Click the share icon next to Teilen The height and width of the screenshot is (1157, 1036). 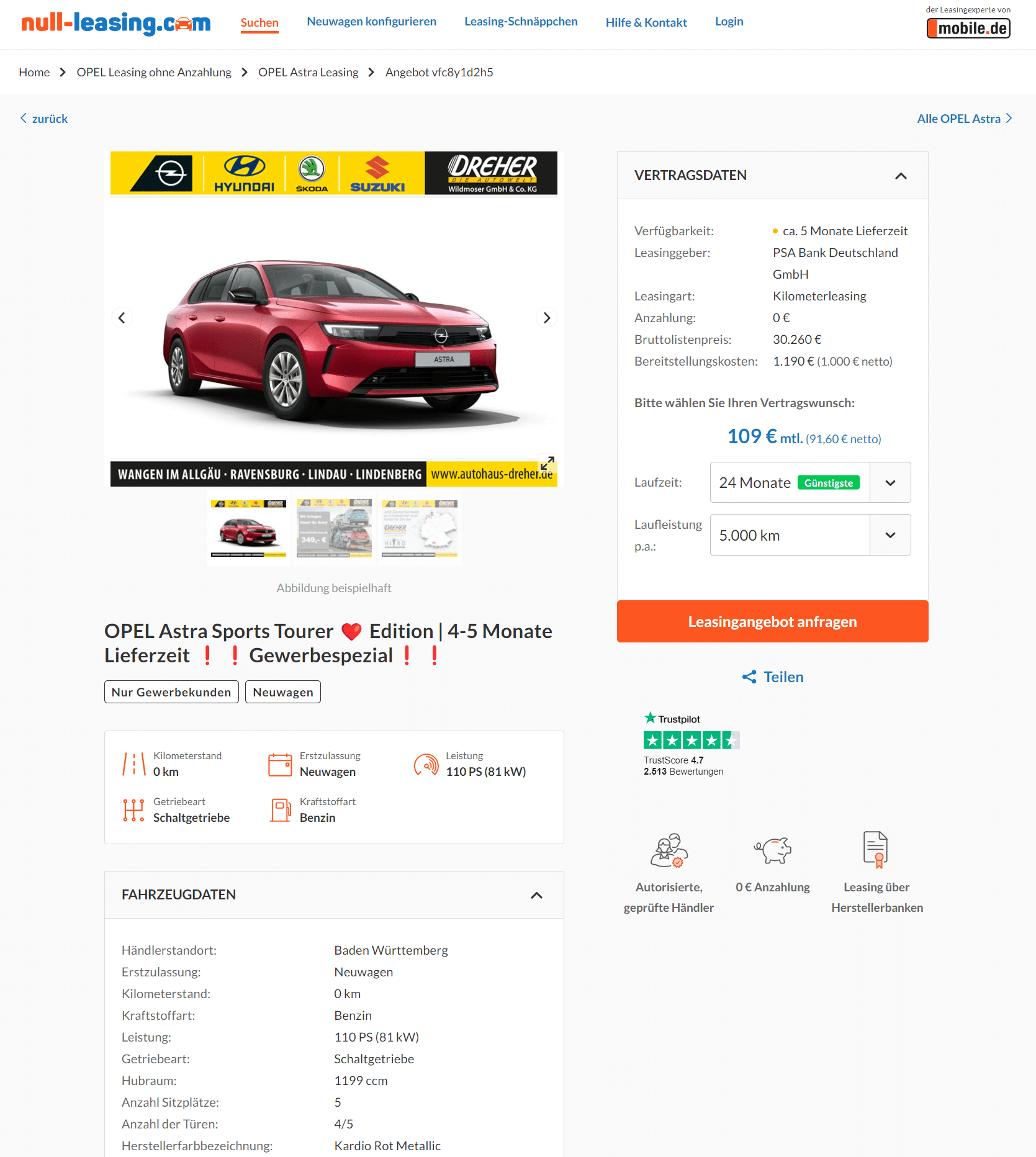point(749,677)
